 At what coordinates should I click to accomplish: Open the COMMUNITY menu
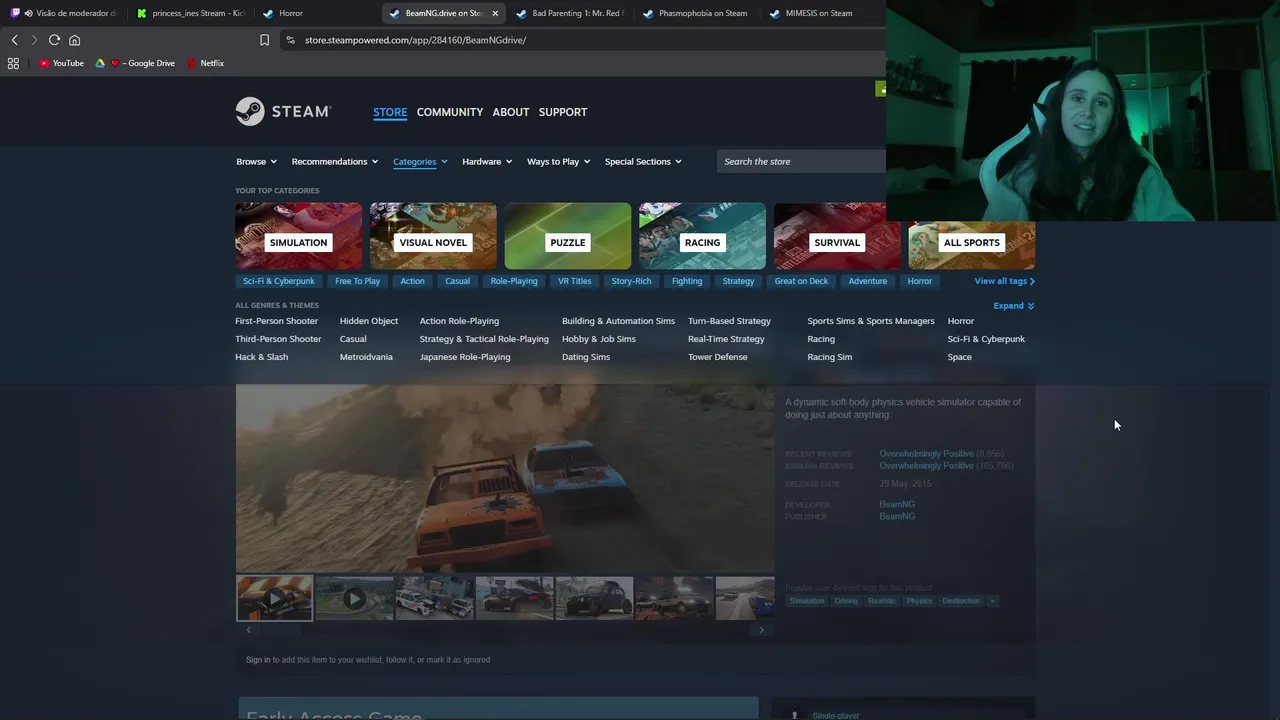[x=450, y=112]
